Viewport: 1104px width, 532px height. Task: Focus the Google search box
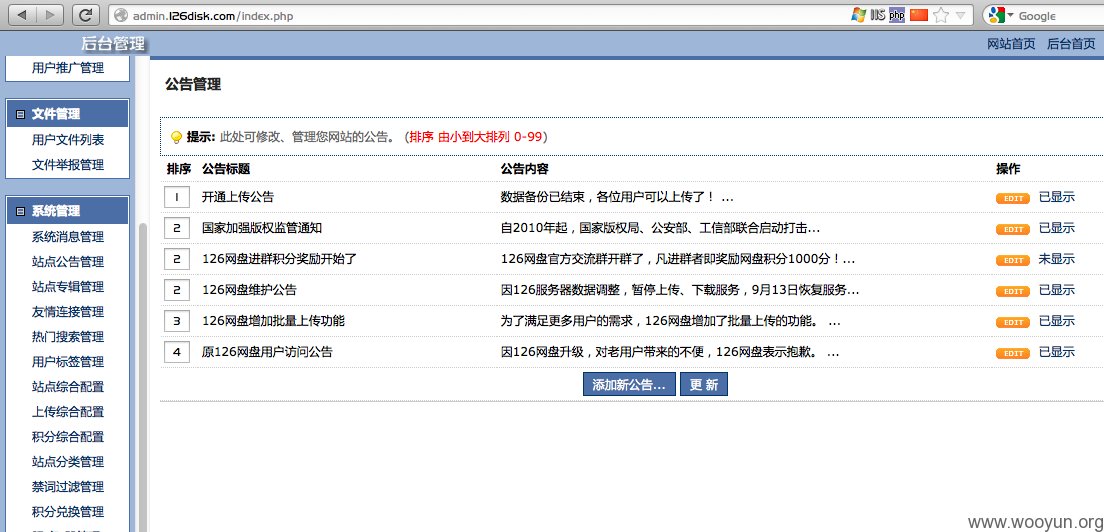click(1056, 15)
